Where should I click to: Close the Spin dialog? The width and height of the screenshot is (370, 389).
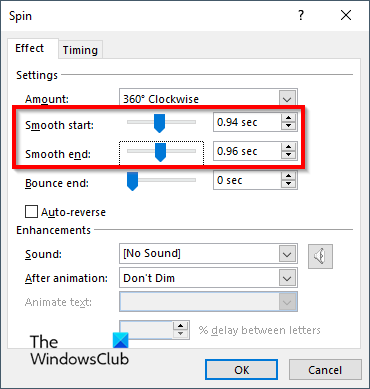pos(346,15)
